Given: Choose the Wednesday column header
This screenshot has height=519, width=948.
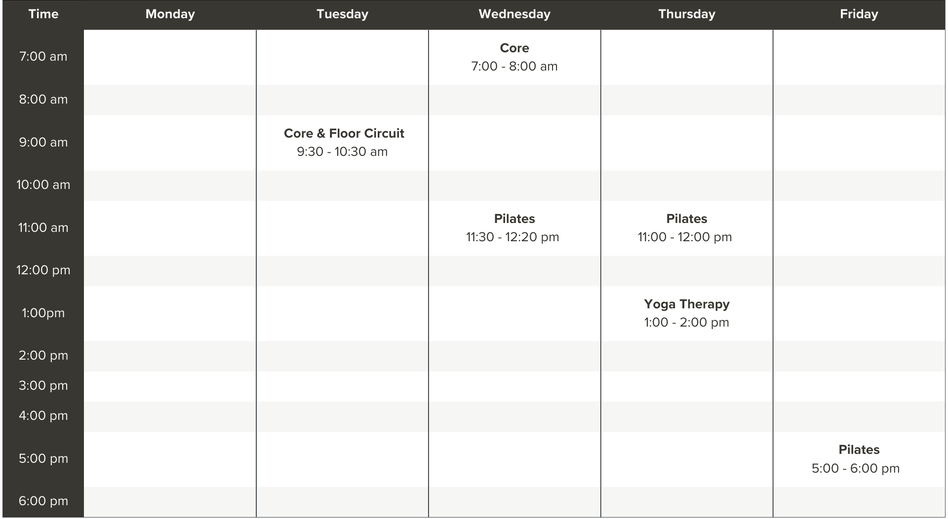Looking at the screenshot, I should click(514, 14).
